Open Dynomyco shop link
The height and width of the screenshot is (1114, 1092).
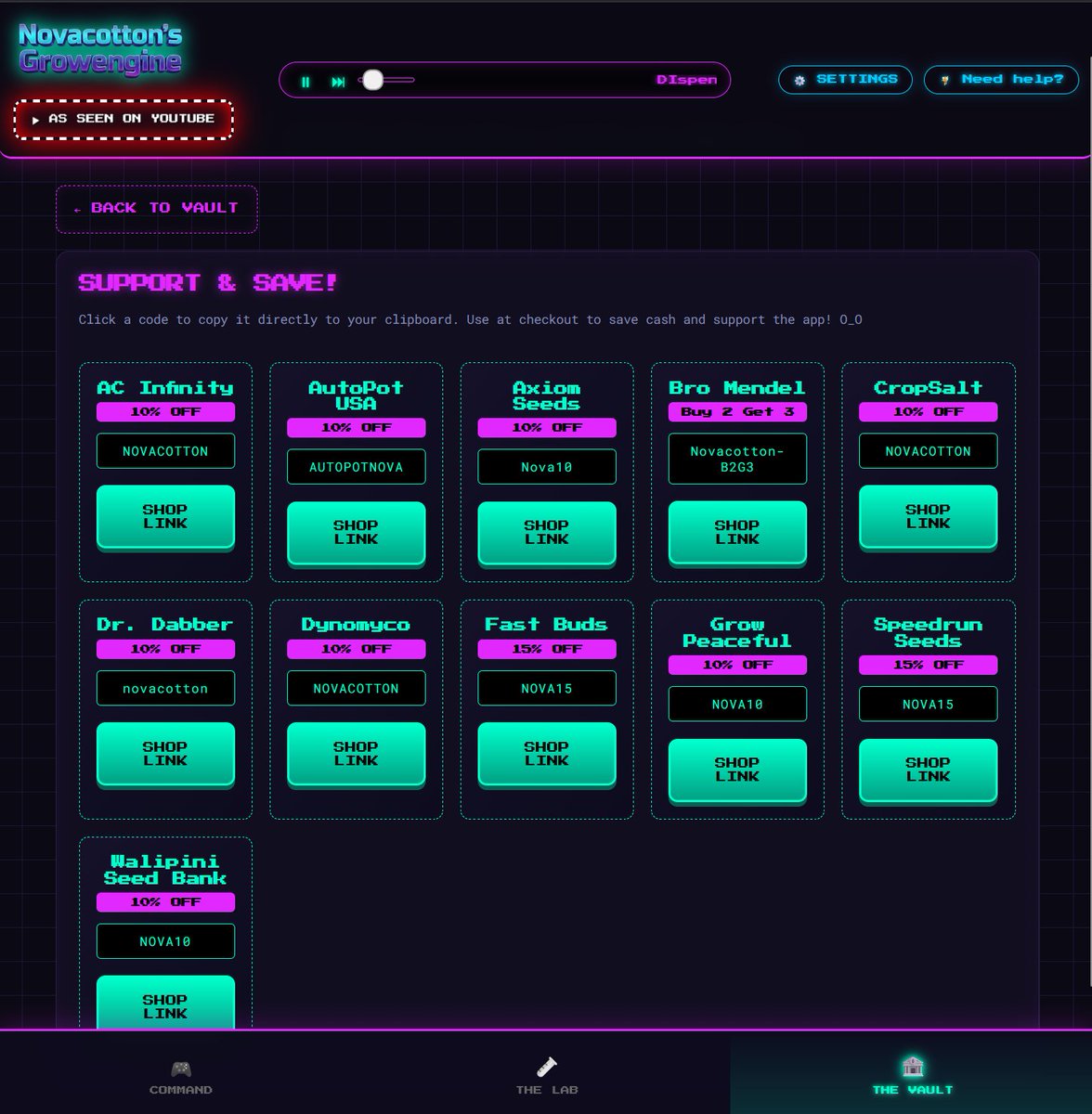point(357,754)
